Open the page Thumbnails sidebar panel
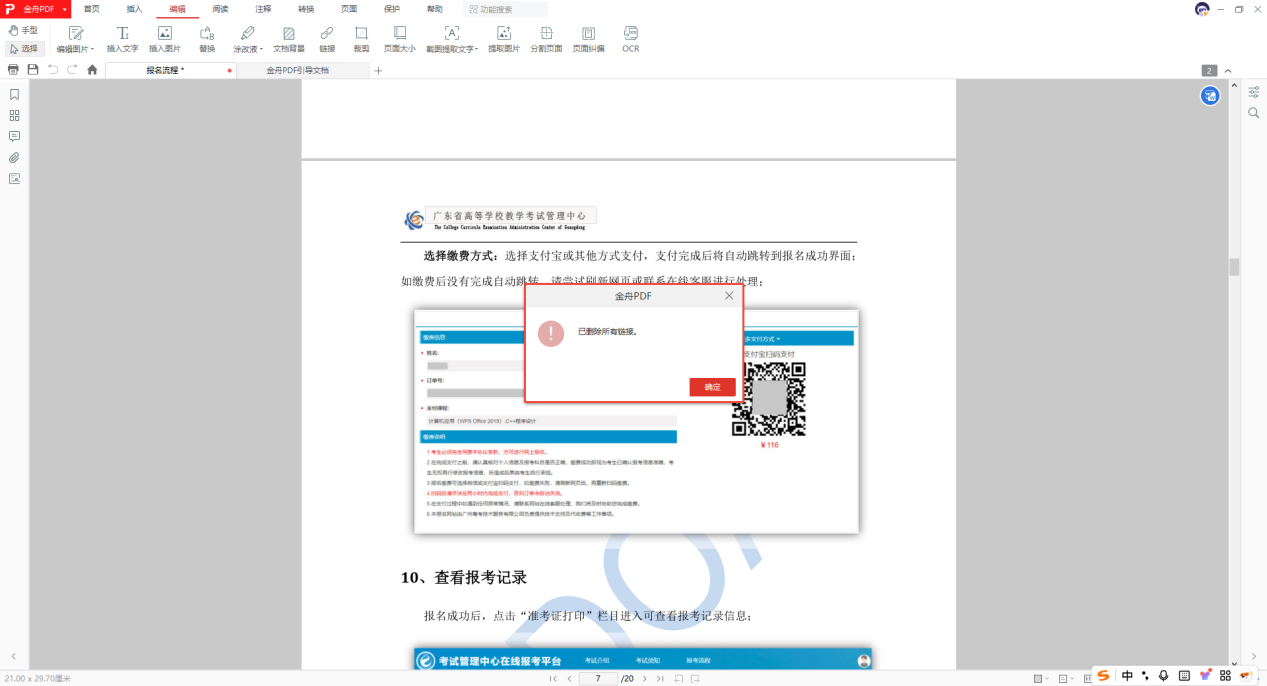Viewport: 1267px width, 686px height. (x=14, y=116)
